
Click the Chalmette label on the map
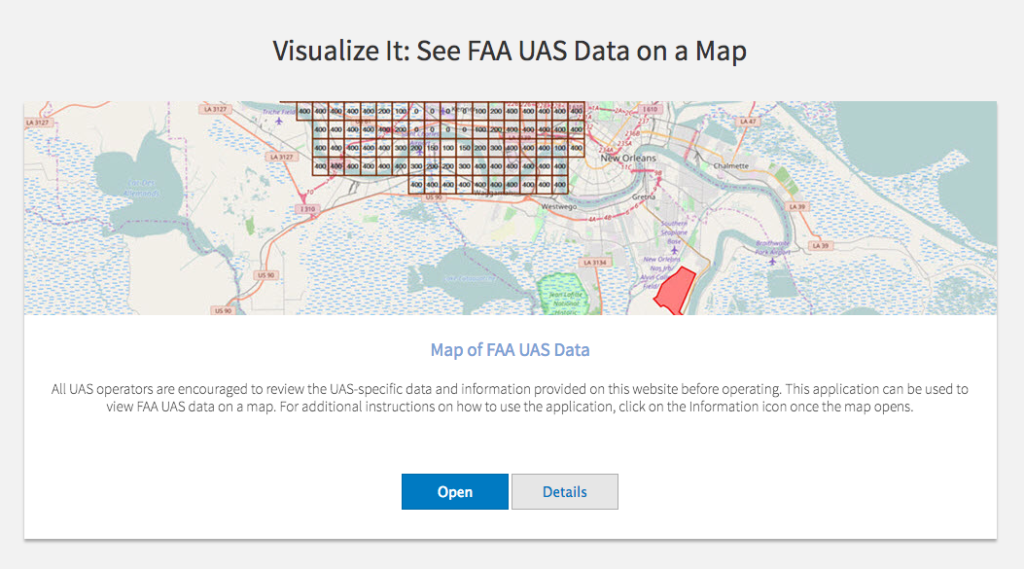[x=729, y=167]
